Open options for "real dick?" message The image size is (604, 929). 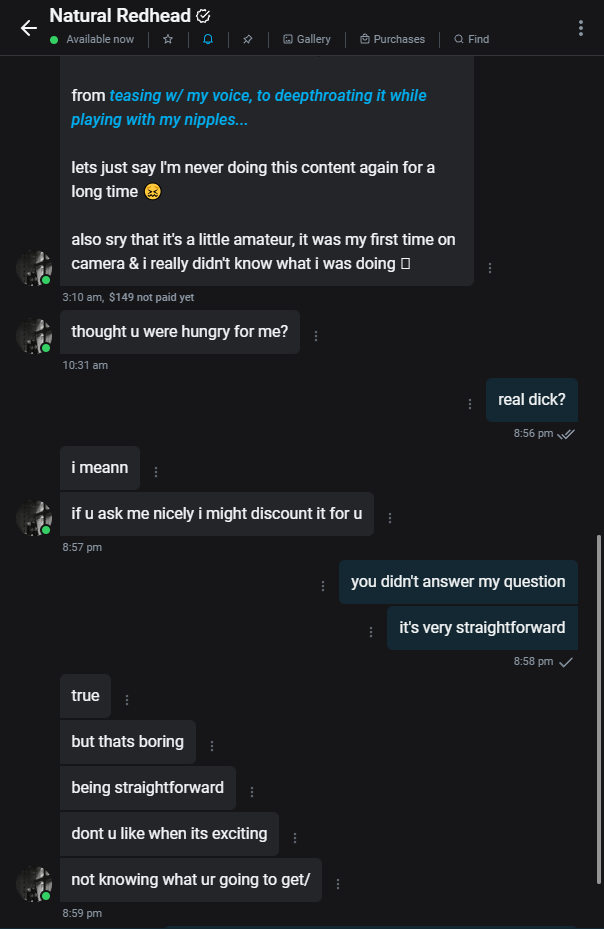(x=470, y=404)
